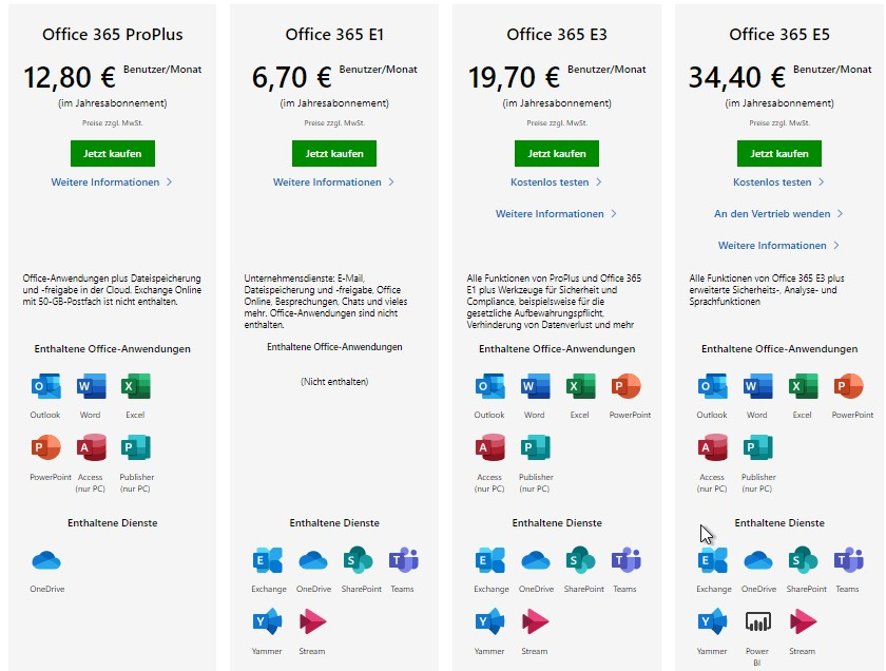Click the Excel icon in Office 365 E3
Image resolution: width=886 pixels, height=671 pixels.
click(x=580, y=386)
